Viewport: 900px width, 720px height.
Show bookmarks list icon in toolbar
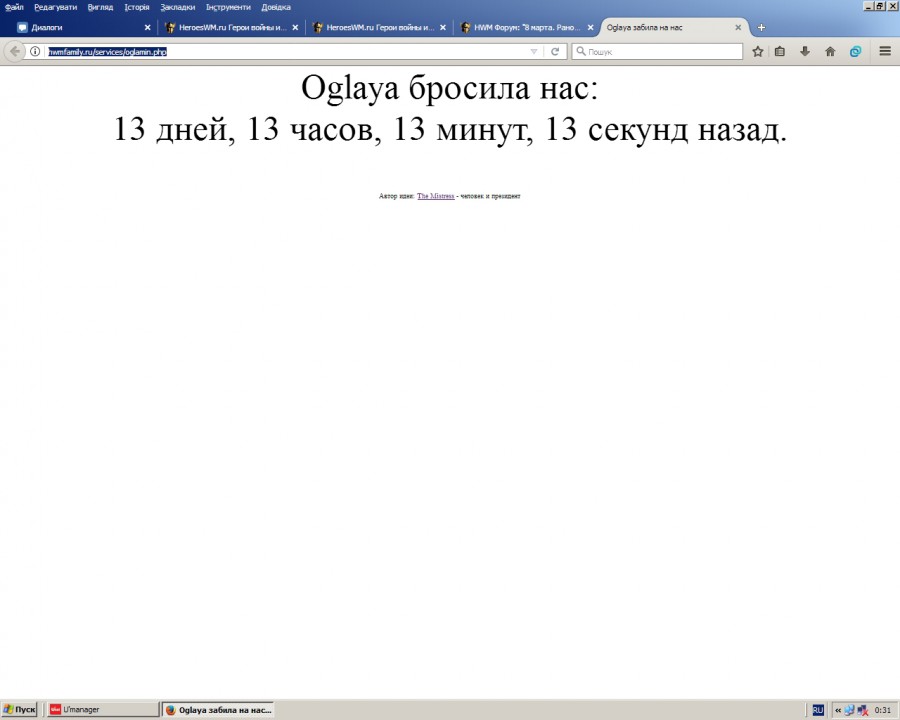click(x=780, y=51)
